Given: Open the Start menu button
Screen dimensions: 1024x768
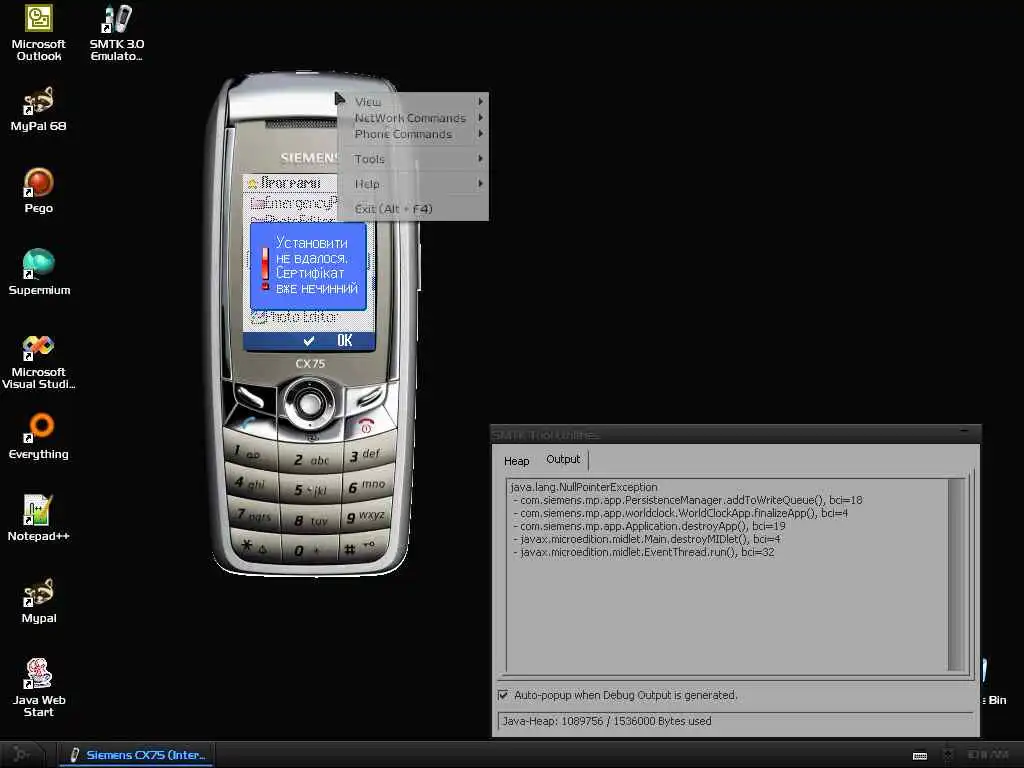Looking at the screenshot, I should click(x=22, y=755).
